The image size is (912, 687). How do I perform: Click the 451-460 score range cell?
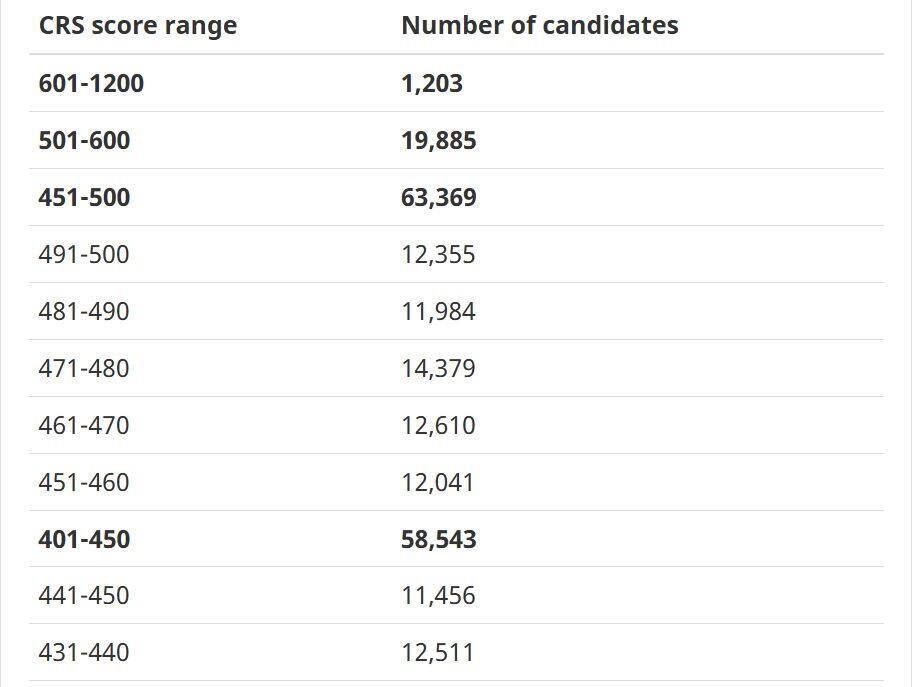tap(84, 483)
